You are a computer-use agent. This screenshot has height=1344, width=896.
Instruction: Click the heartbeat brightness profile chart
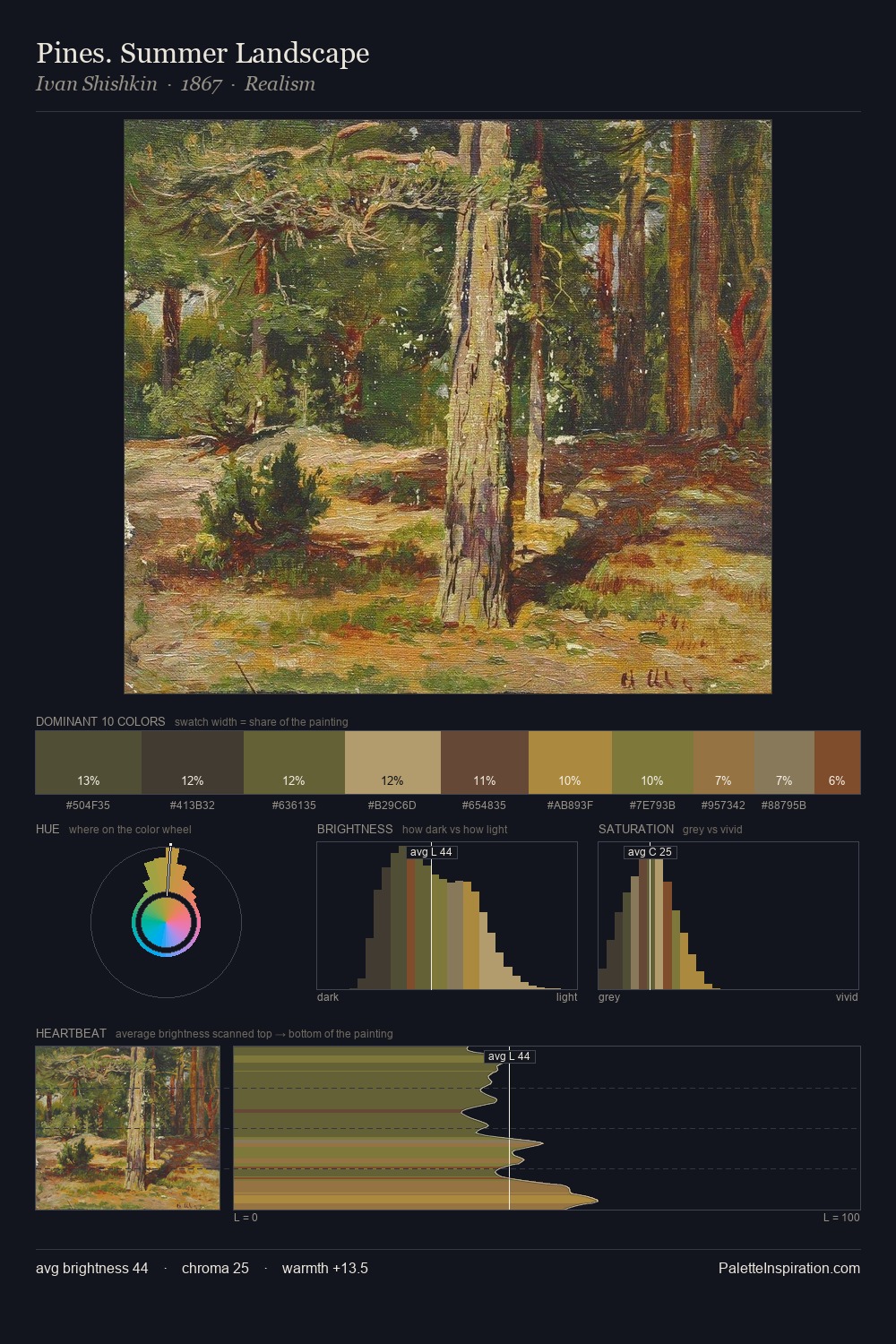coord(547,1128)
